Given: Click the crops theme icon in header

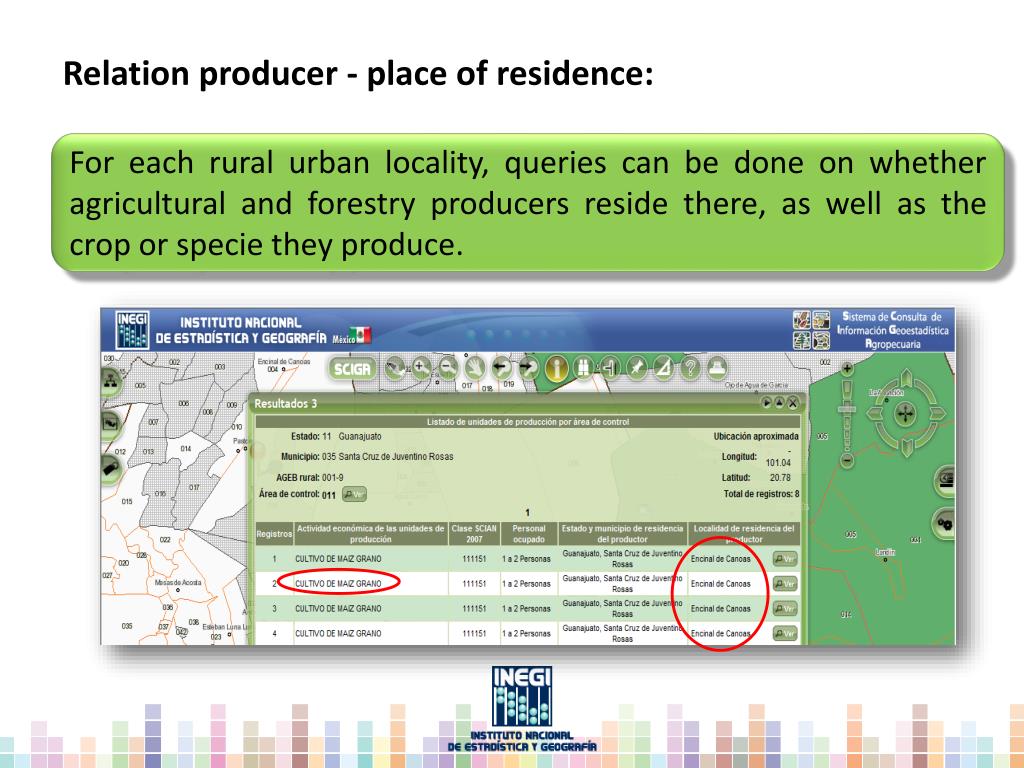Looking at the screenshot, I should pos(801,320).
